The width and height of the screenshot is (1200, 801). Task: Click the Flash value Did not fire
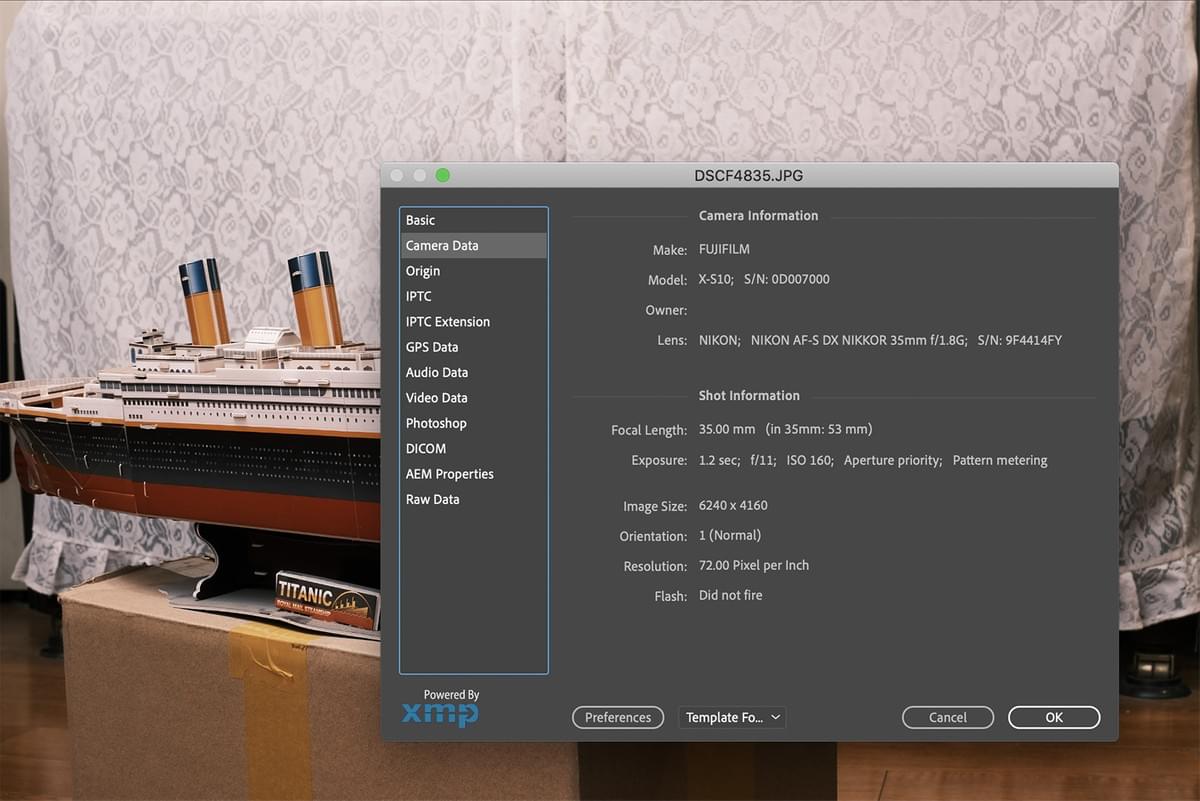pyautogui.click(x=731, y=595)
